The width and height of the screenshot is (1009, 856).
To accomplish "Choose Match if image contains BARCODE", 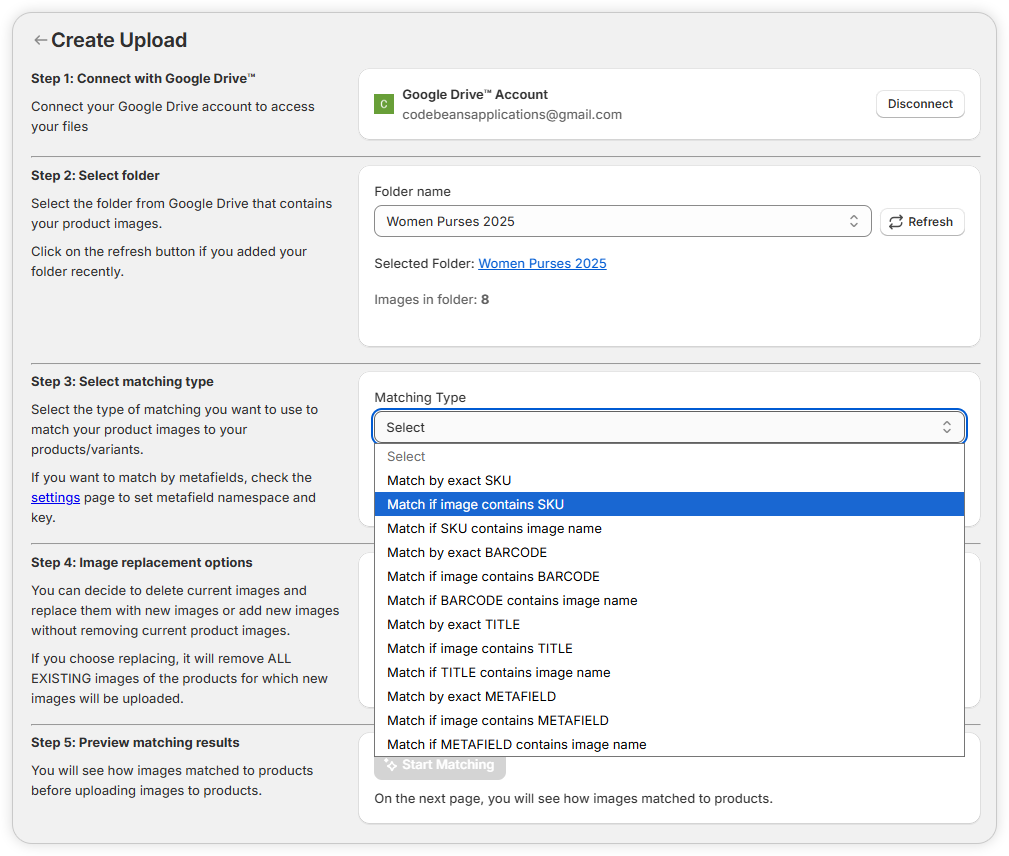I will pos(493,576).
